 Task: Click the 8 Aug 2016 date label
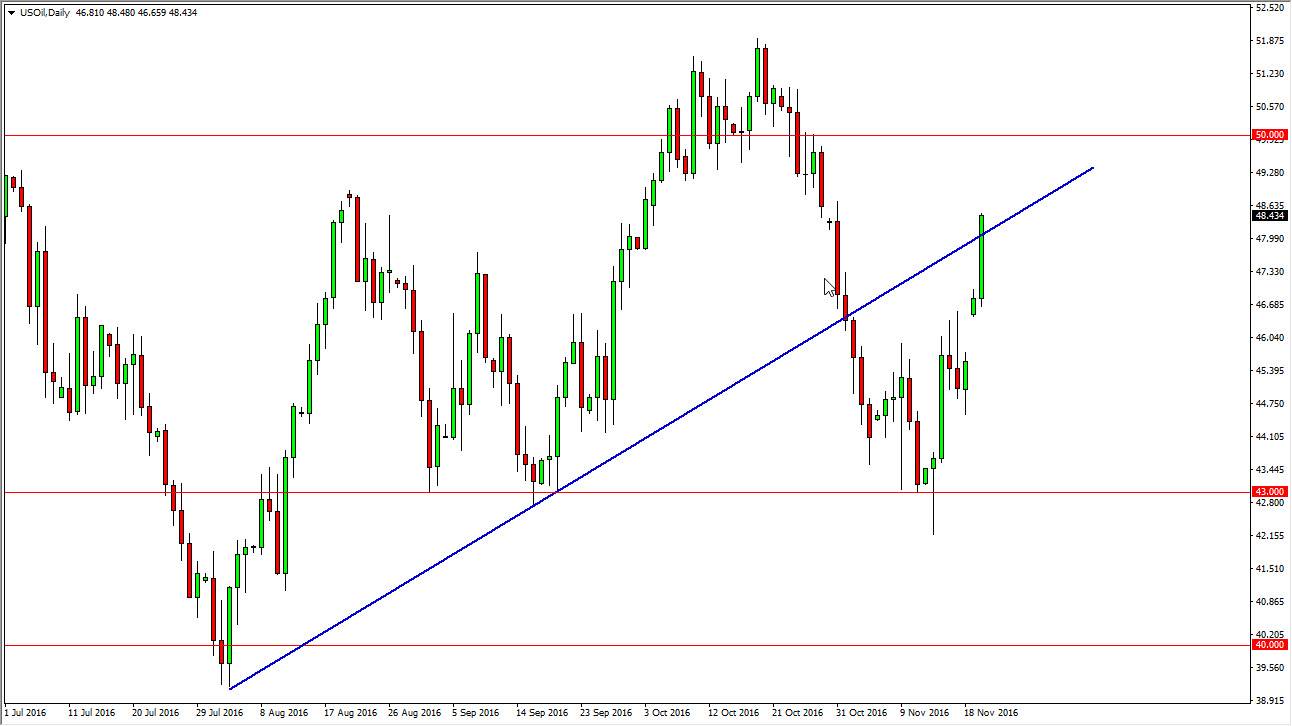tap(285, 713)
